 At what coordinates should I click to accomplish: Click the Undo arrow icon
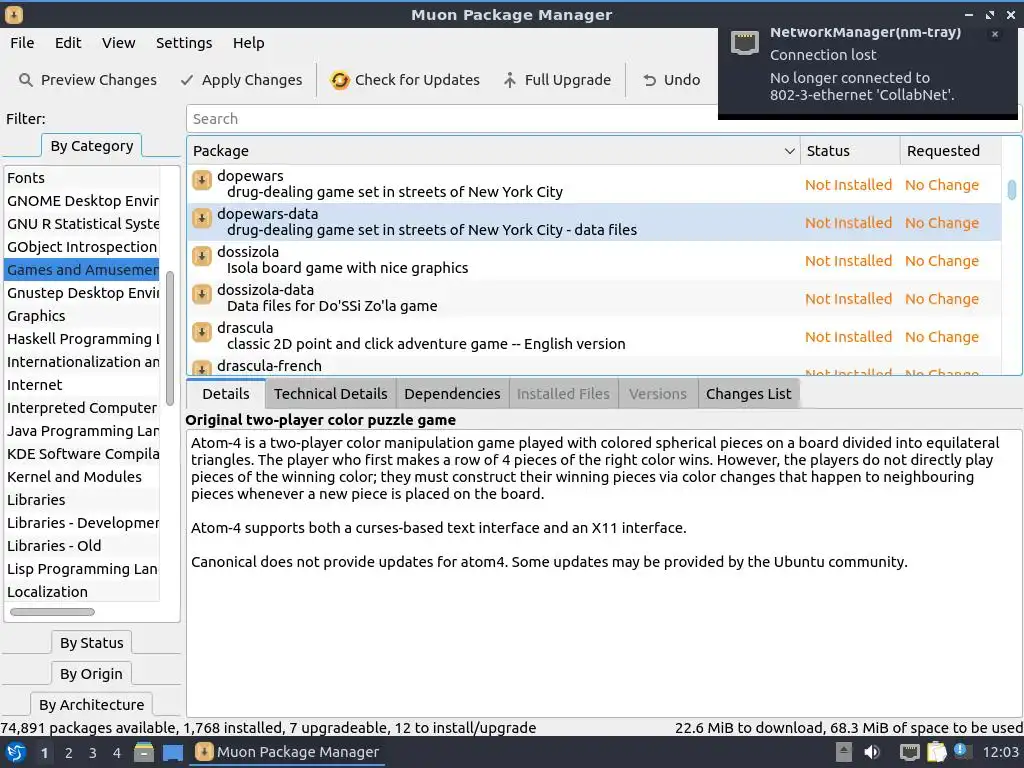[649, 80]
